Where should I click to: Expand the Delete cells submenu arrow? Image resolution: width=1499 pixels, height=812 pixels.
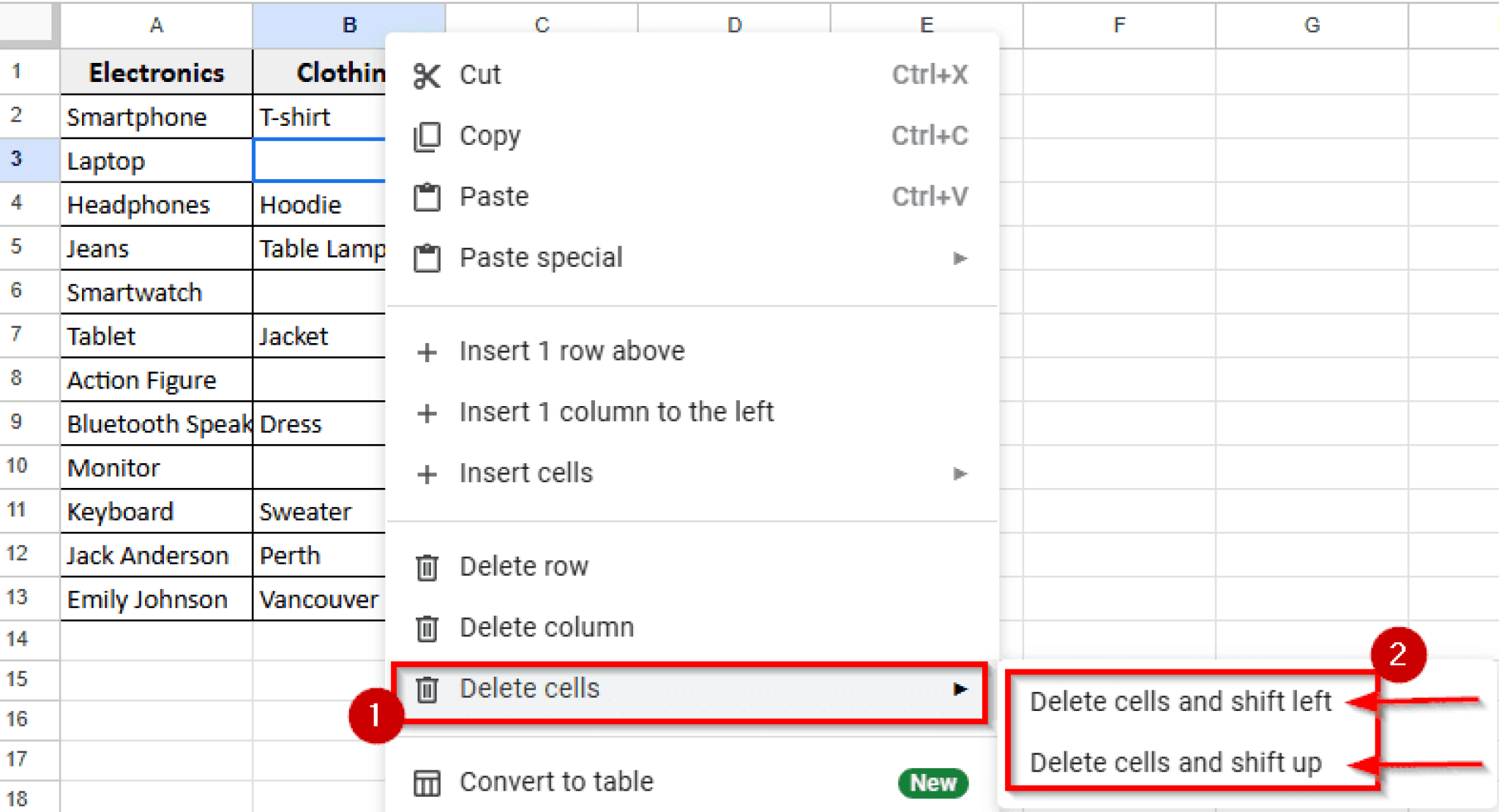click(x=960, y=689)
